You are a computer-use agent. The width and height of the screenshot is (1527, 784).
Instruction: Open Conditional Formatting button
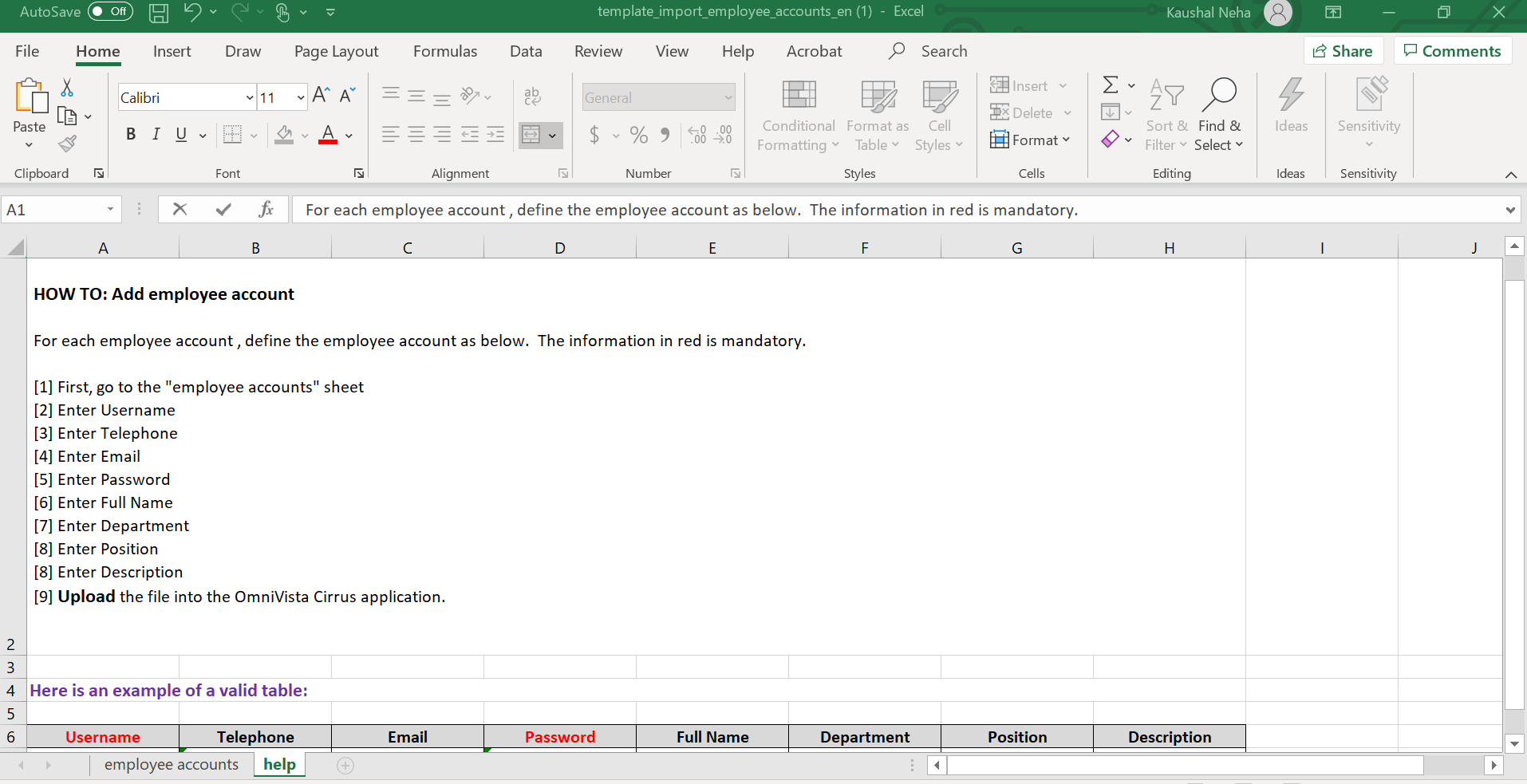point(799,115)
